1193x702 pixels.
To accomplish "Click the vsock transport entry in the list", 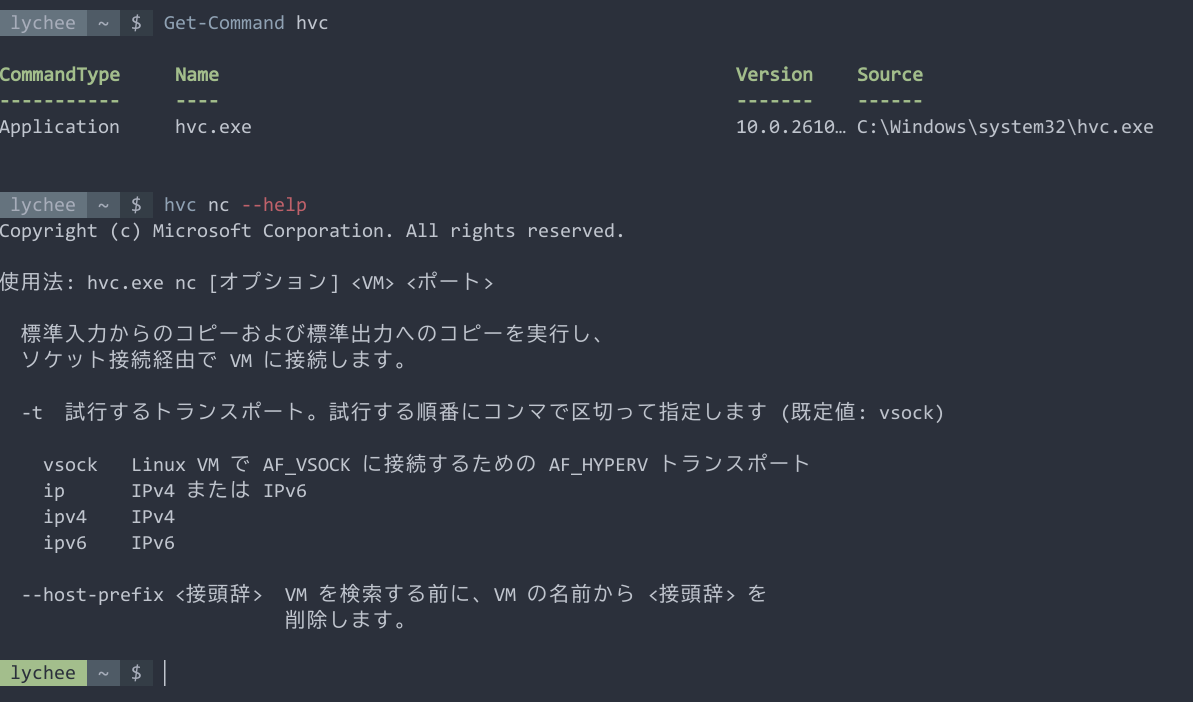I will click(x=71, y=465).
